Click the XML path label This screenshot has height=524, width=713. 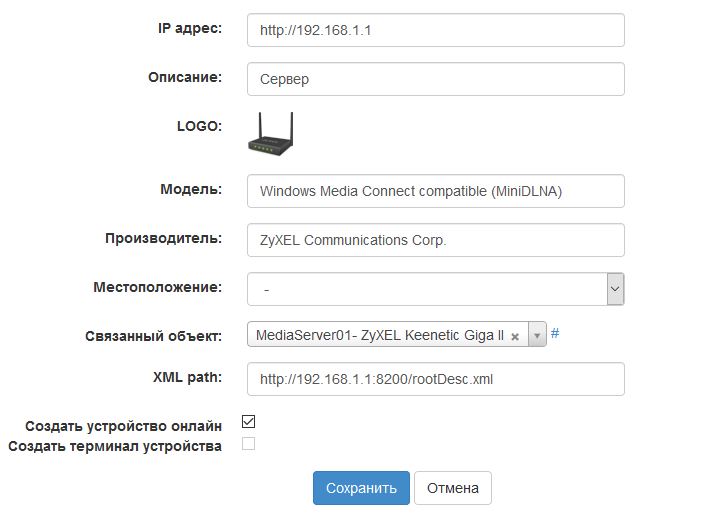click(x=186, y=377)
